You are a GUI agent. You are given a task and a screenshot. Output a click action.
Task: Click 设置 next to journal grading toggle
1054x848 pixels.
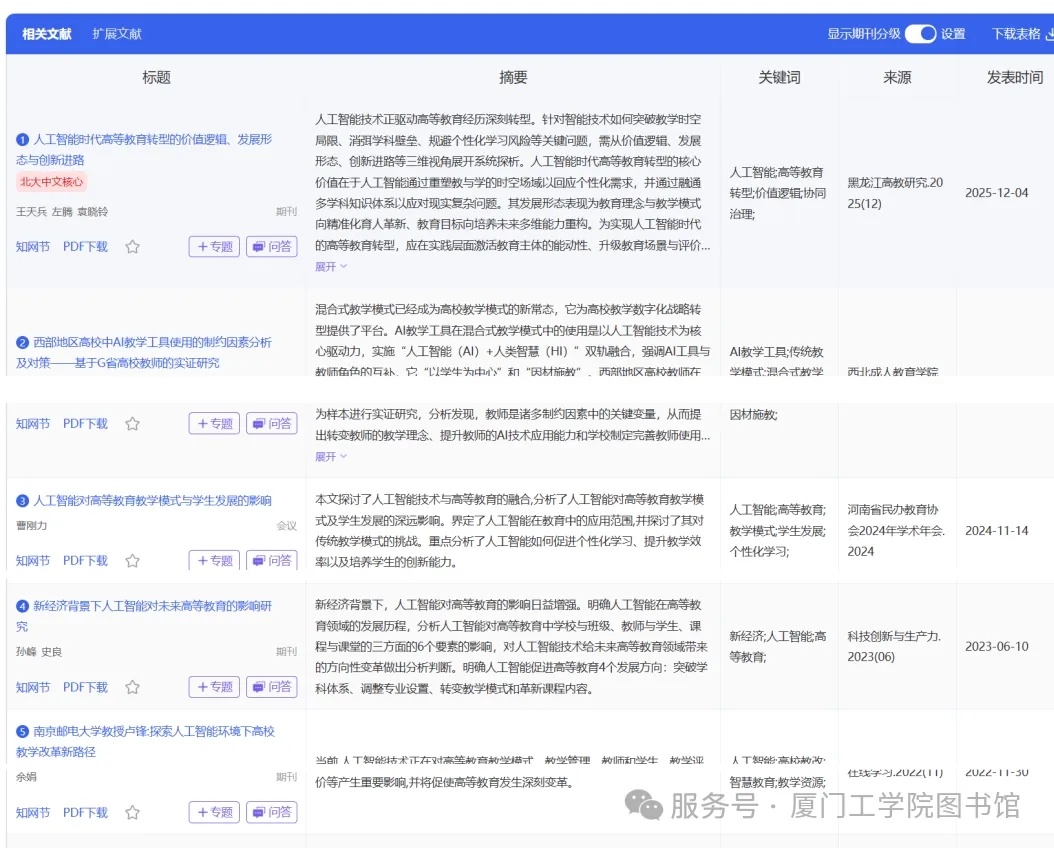(x=953, y=34)
